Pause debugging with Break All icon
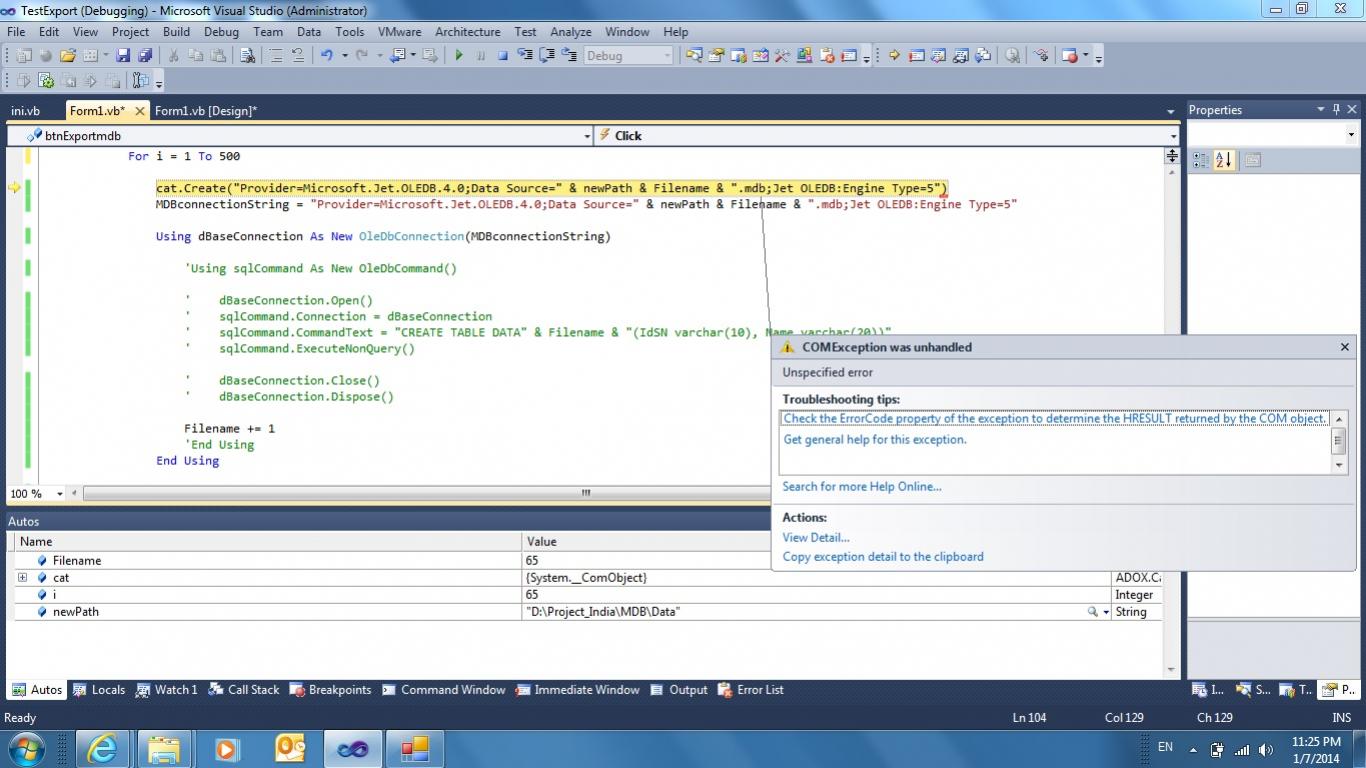The height and width of the screenshot is (768, 1366). click(x=481, y=56)
